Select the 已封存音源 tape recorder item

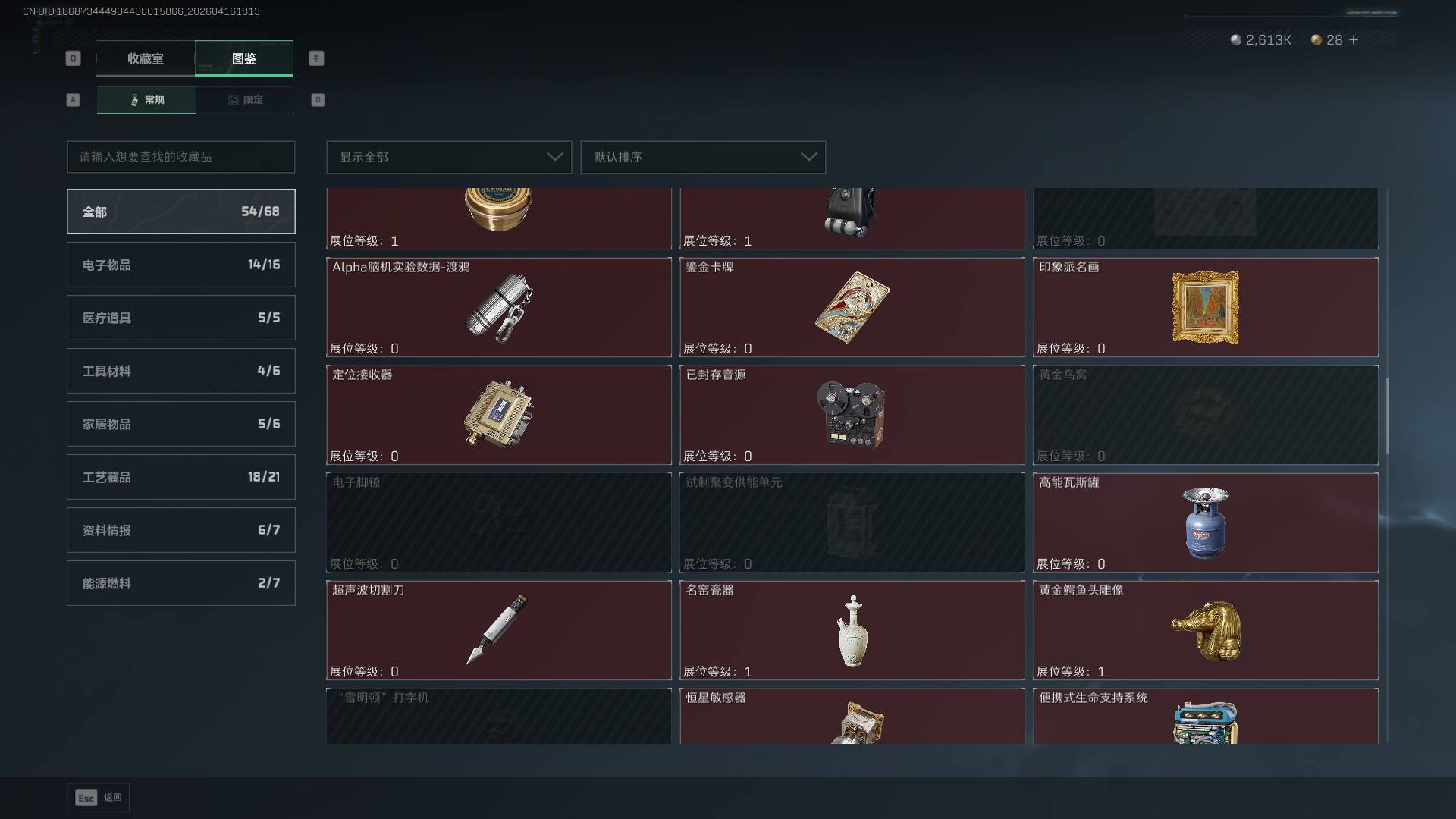pos(852,415)
